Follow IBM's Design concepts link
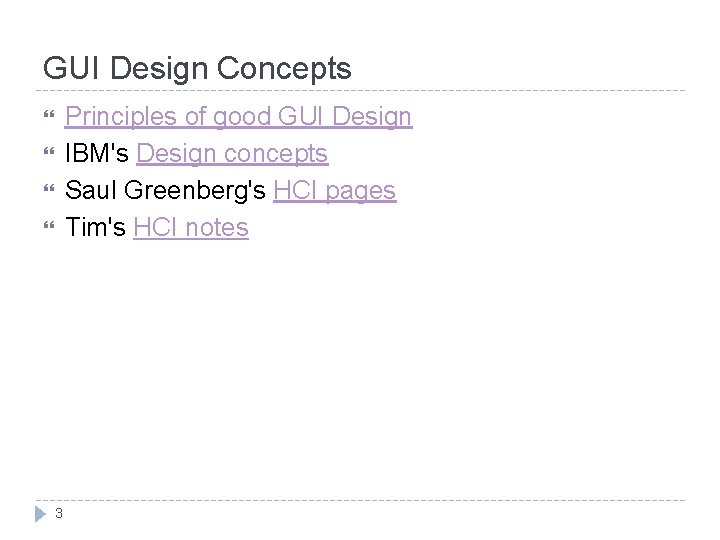This screenshot has width=720, height=540. tap(232, 153)
